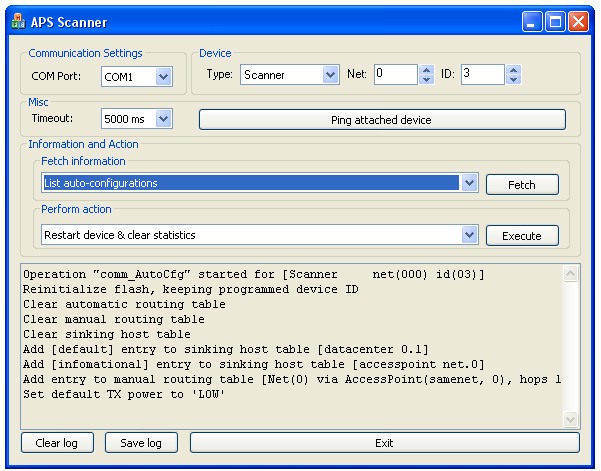Click the 'Add entry to manual routing table' line

pyautogui.click(x=292, y=379)
